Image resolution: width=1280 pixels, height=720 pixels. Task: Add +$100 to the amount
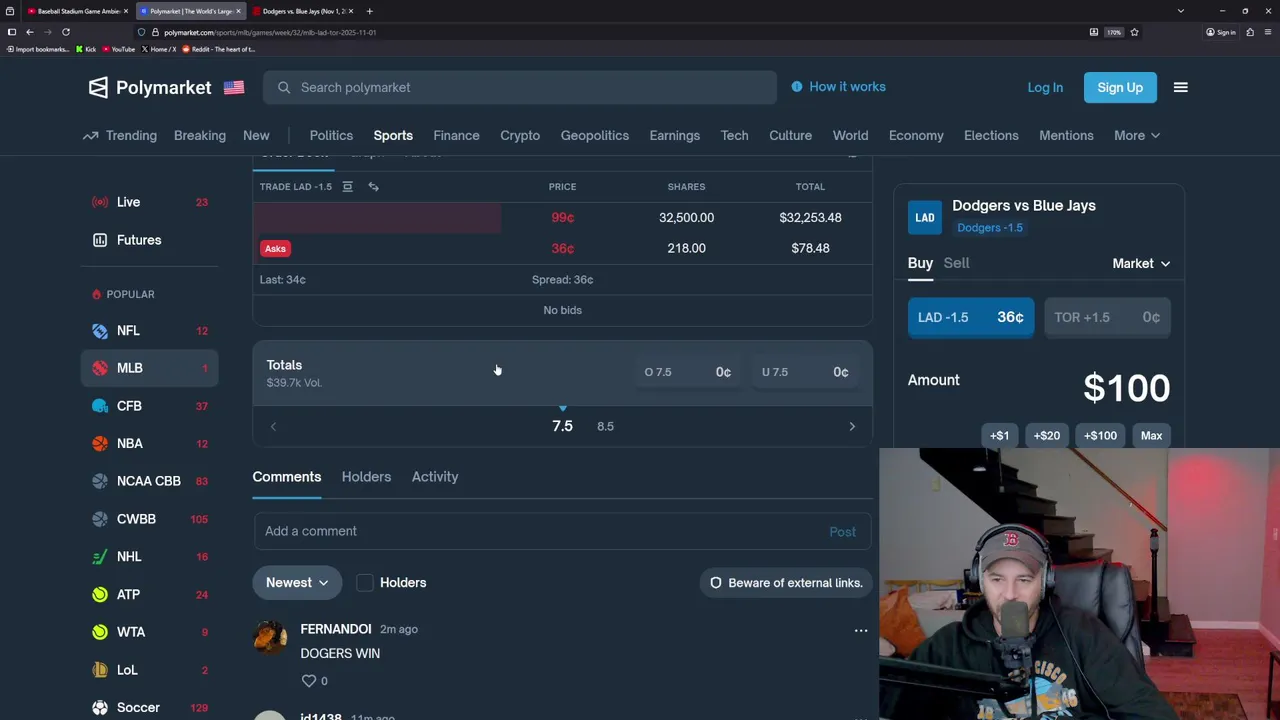[1100, 436]
